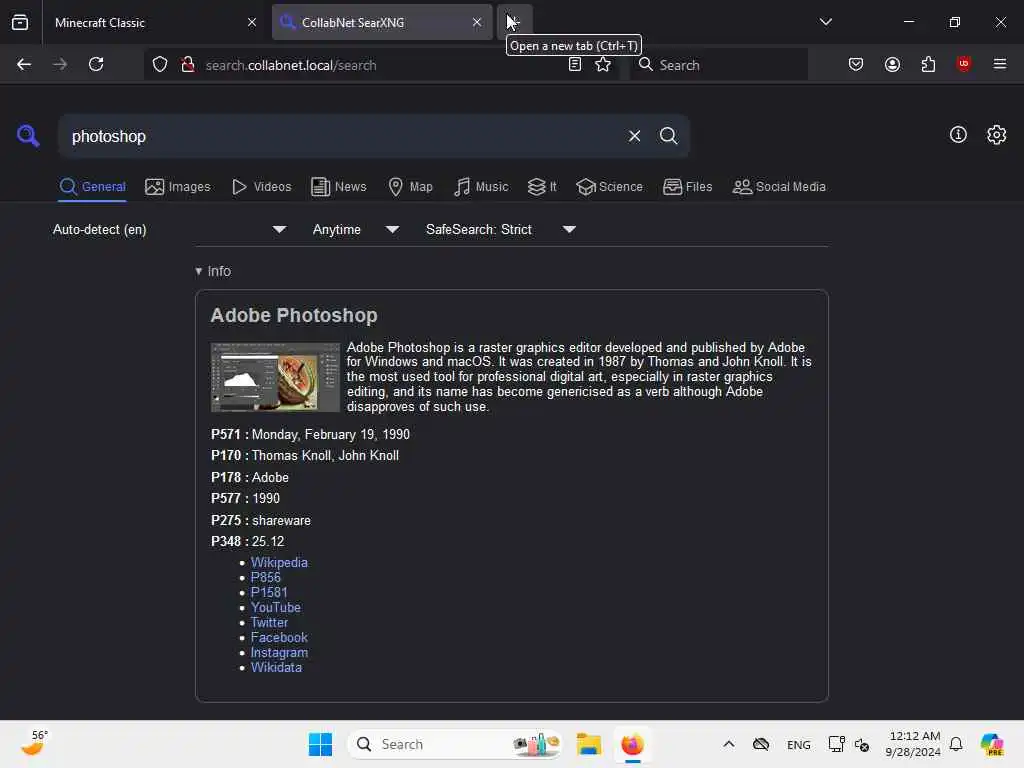
Task: Click the Windows taskbar Search box
Action: click(455, 744)
